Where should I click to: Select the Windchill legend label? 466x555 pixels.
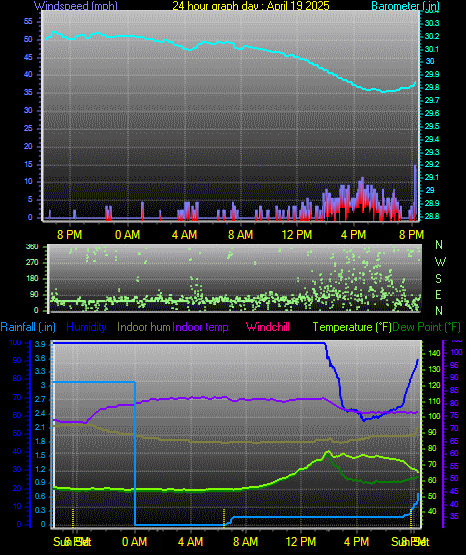point(268,327)
